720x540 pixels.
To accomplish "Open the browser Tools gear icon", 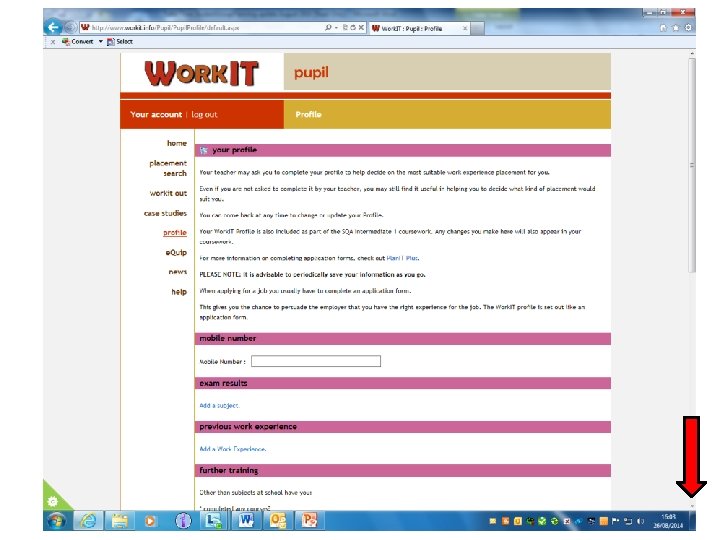I will pos(688,28).
